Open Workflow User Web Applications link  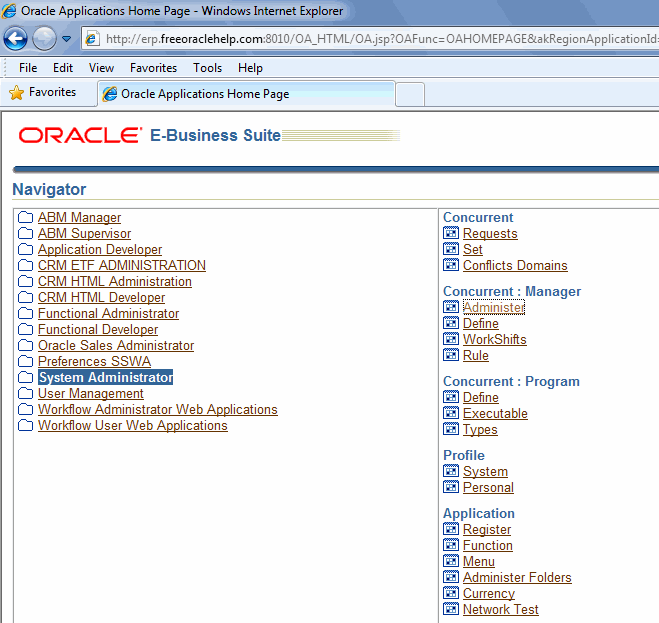point(133,425)
